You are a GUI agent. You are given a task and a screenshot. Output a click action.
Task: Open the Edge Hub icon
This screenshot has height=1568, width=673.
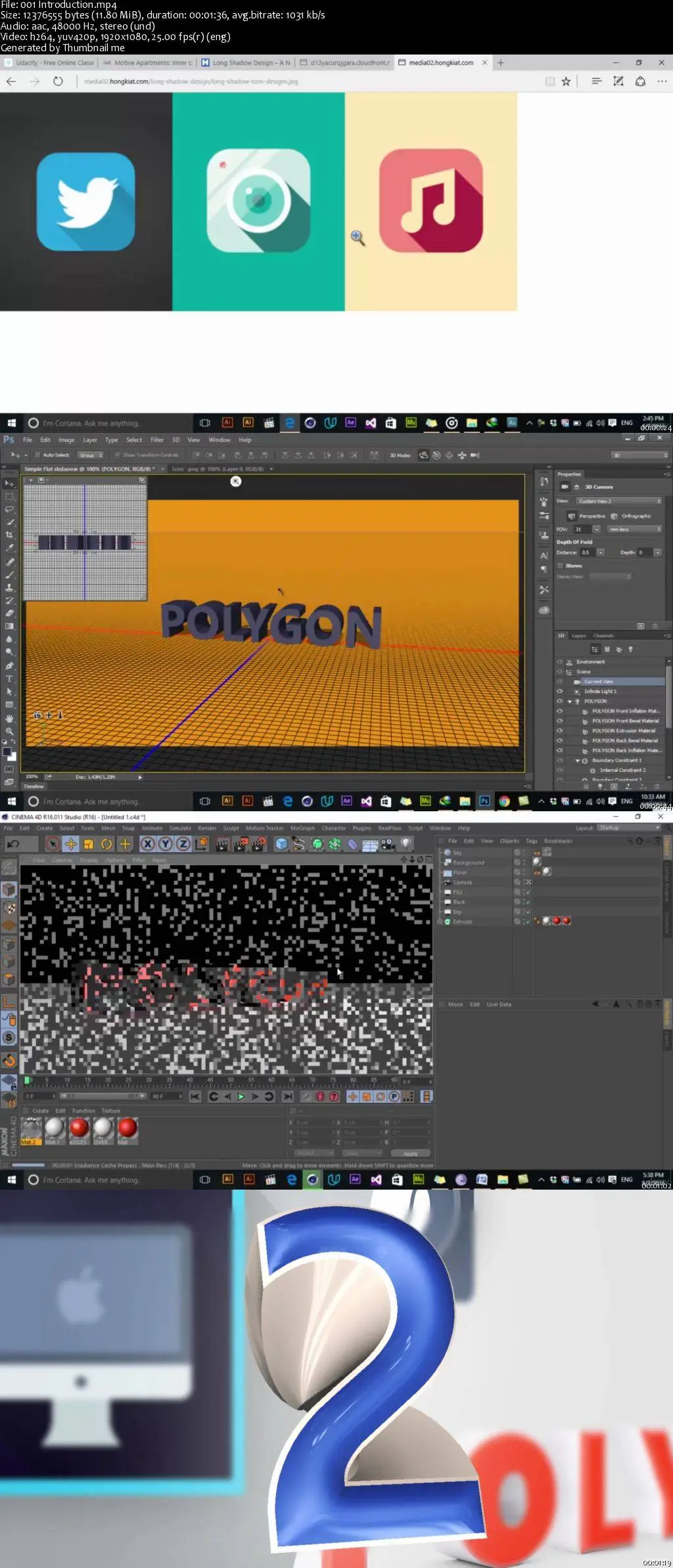[596, 81]
